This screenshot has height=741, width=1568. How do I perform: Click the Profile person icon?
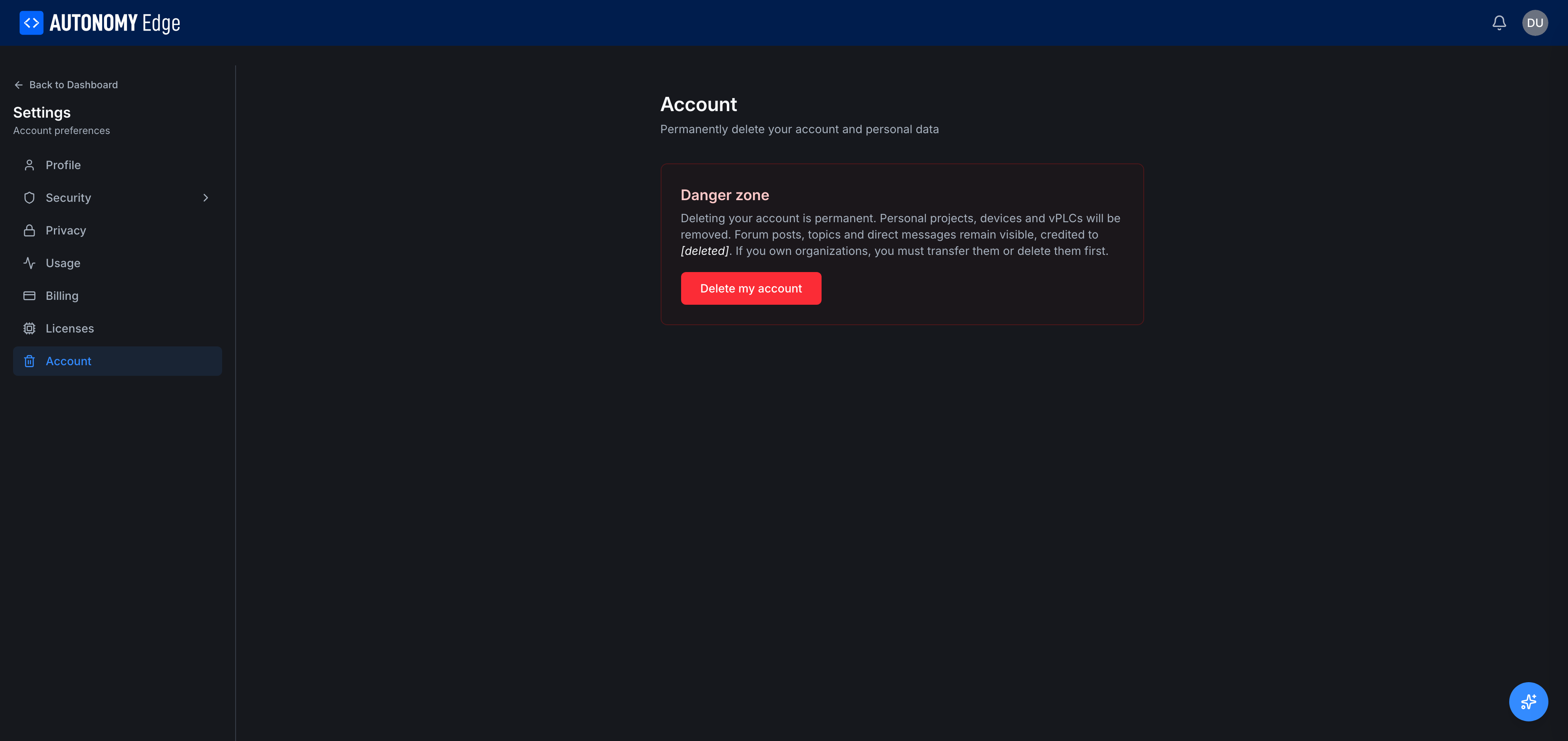(x=29, y=165)
